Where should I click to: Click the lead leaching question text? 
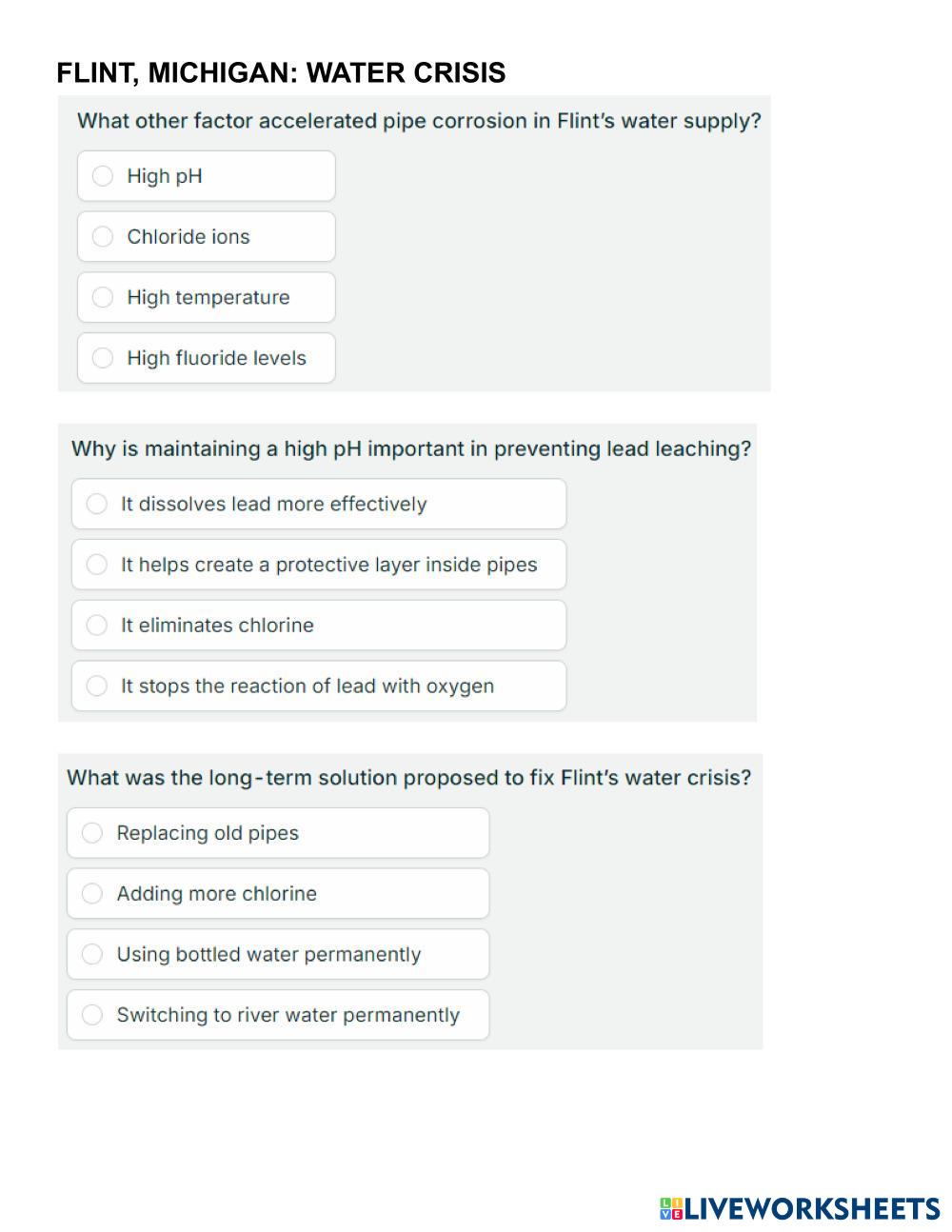tap(411, 448)
